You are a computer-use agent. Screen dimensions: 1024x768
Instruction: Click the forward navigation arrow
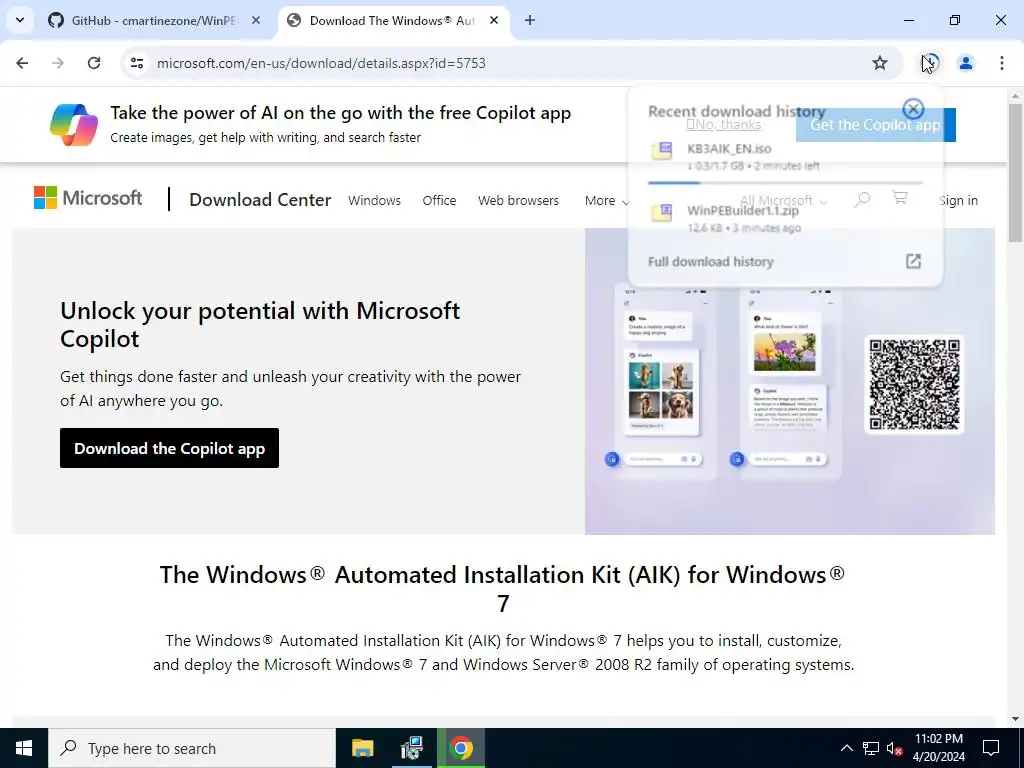coord(58,63)
